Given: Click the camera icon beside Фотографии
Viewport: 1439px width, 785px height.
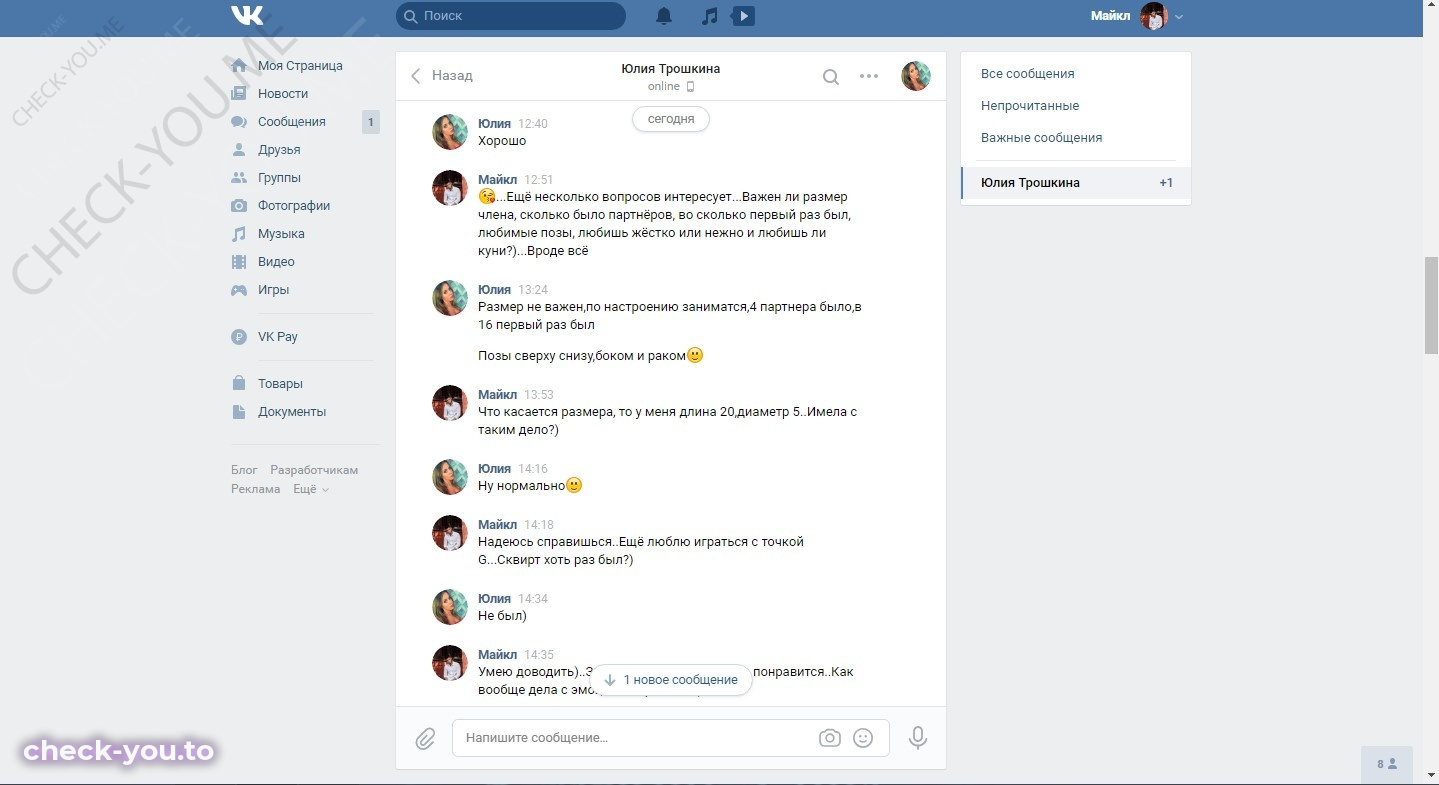Looking at the screenshot, I should tap(239, 206).
